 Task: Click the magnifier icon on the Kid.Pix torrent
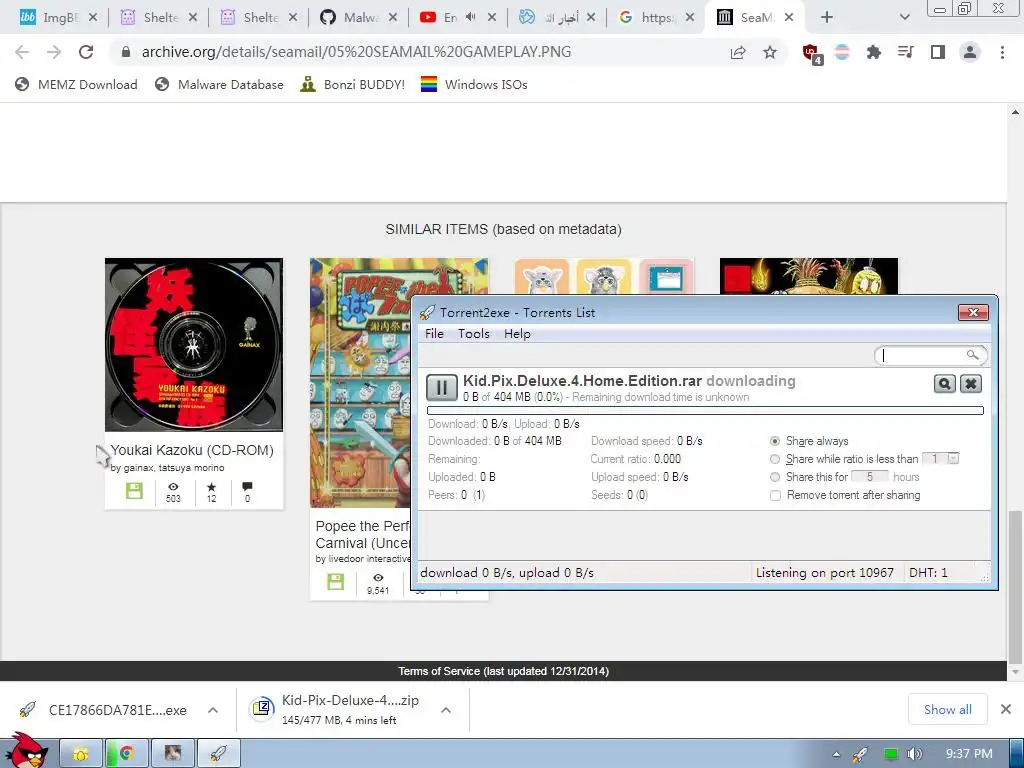pos(944,384)
